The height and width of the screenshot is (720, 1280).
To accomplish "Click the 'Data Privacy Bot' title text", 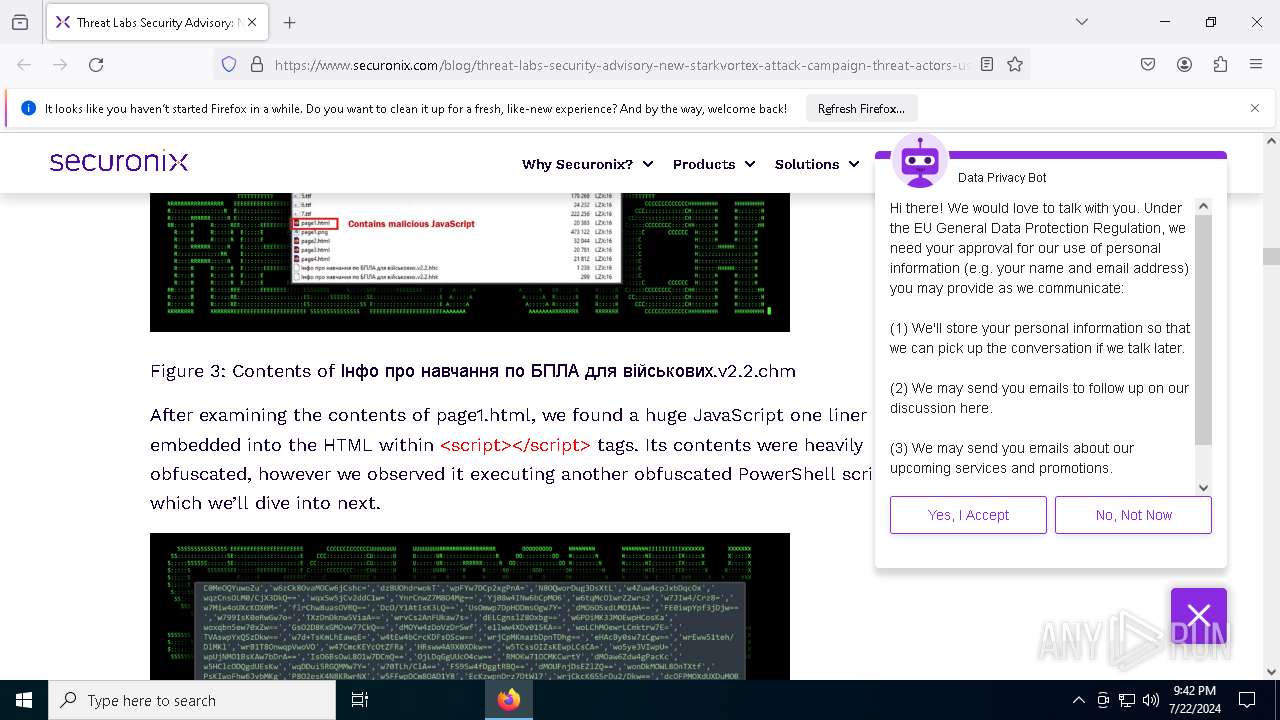I will click(x=1002, y=177).
